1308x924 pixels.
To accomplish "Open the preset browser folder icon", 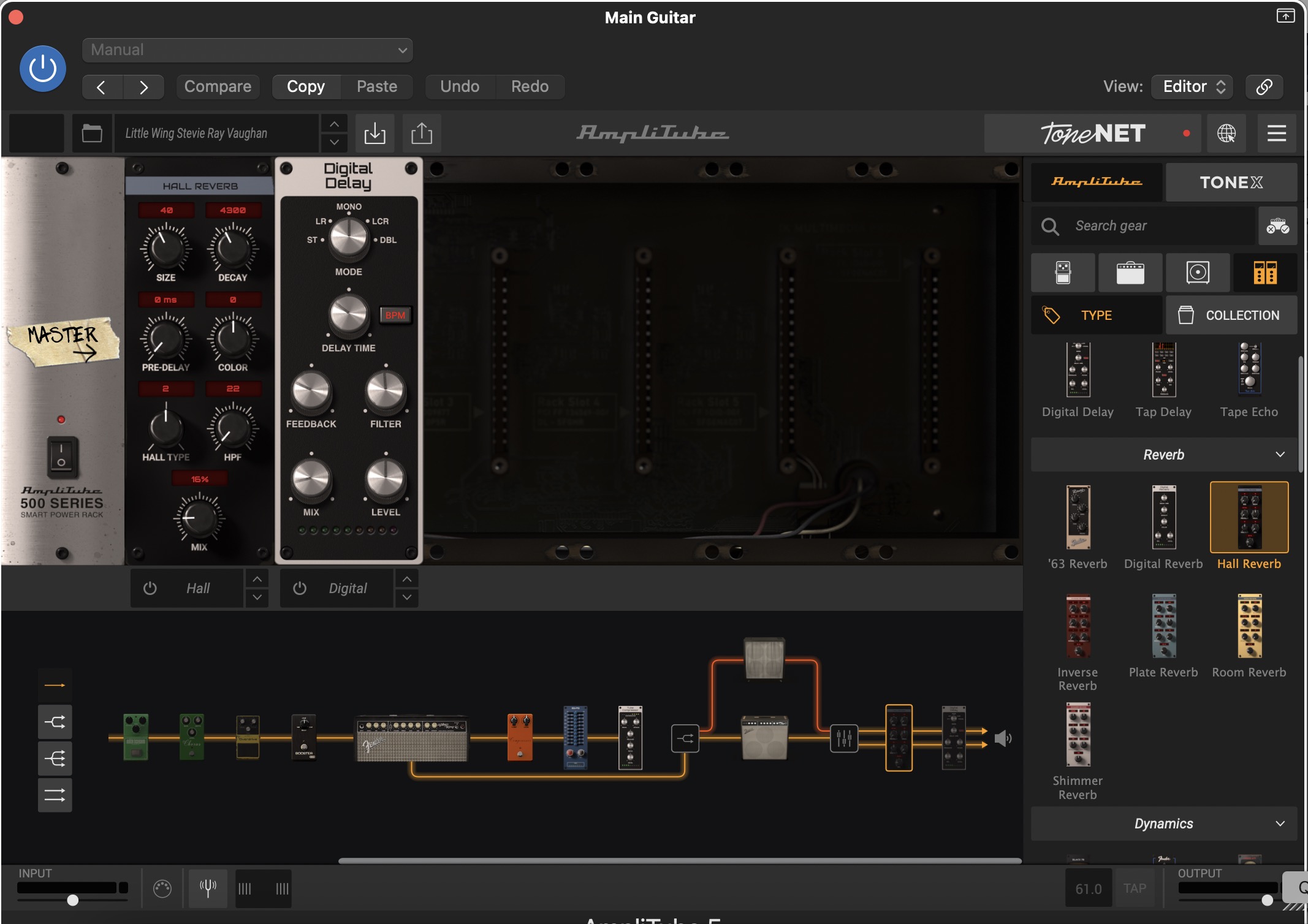I will [x=92, y=133].
